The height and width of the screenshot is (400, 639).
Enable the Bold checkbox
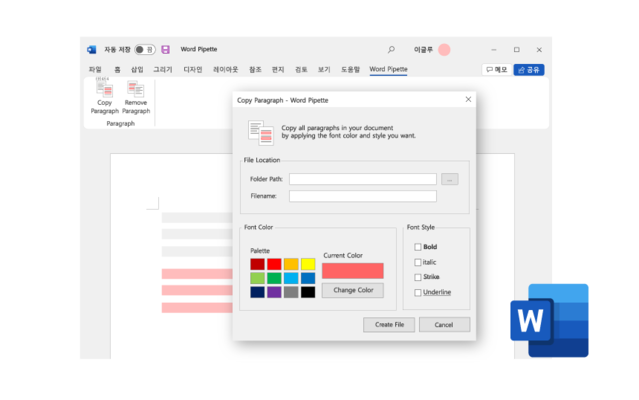tap(418, 247)
